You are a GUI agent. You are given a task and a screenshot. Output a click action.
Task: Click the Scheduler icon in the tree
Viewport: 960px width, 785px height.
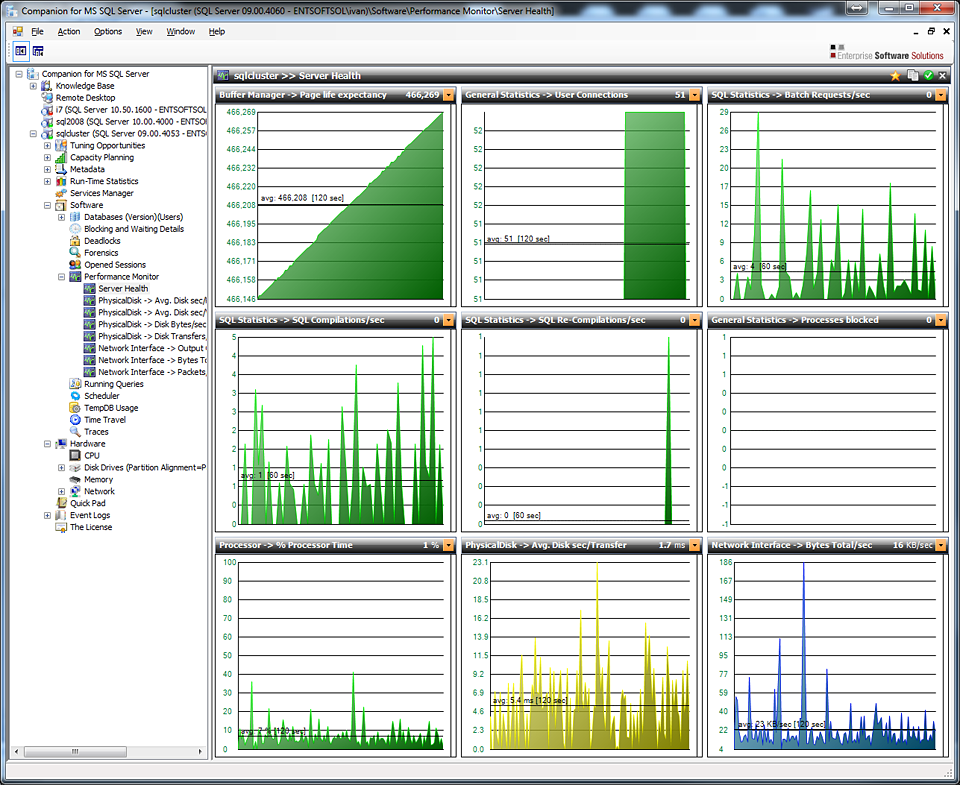coord(75,396)
